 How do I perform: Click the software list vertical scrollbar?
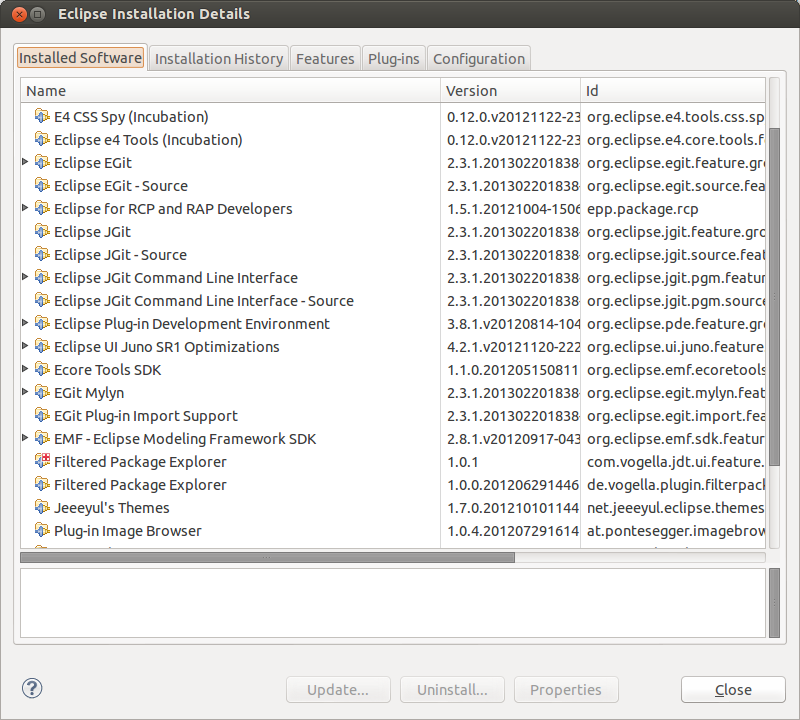[x=774, y=296]
